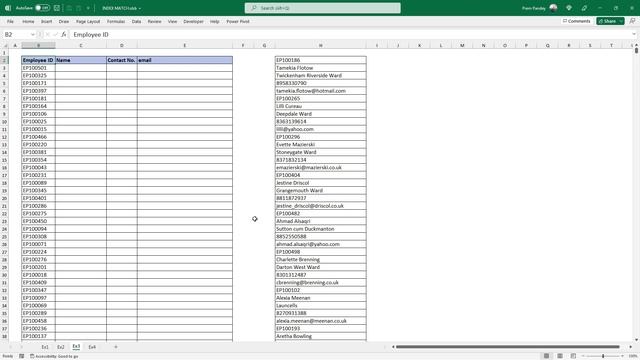Switch to Page Layout view icon

coord(560,356)
